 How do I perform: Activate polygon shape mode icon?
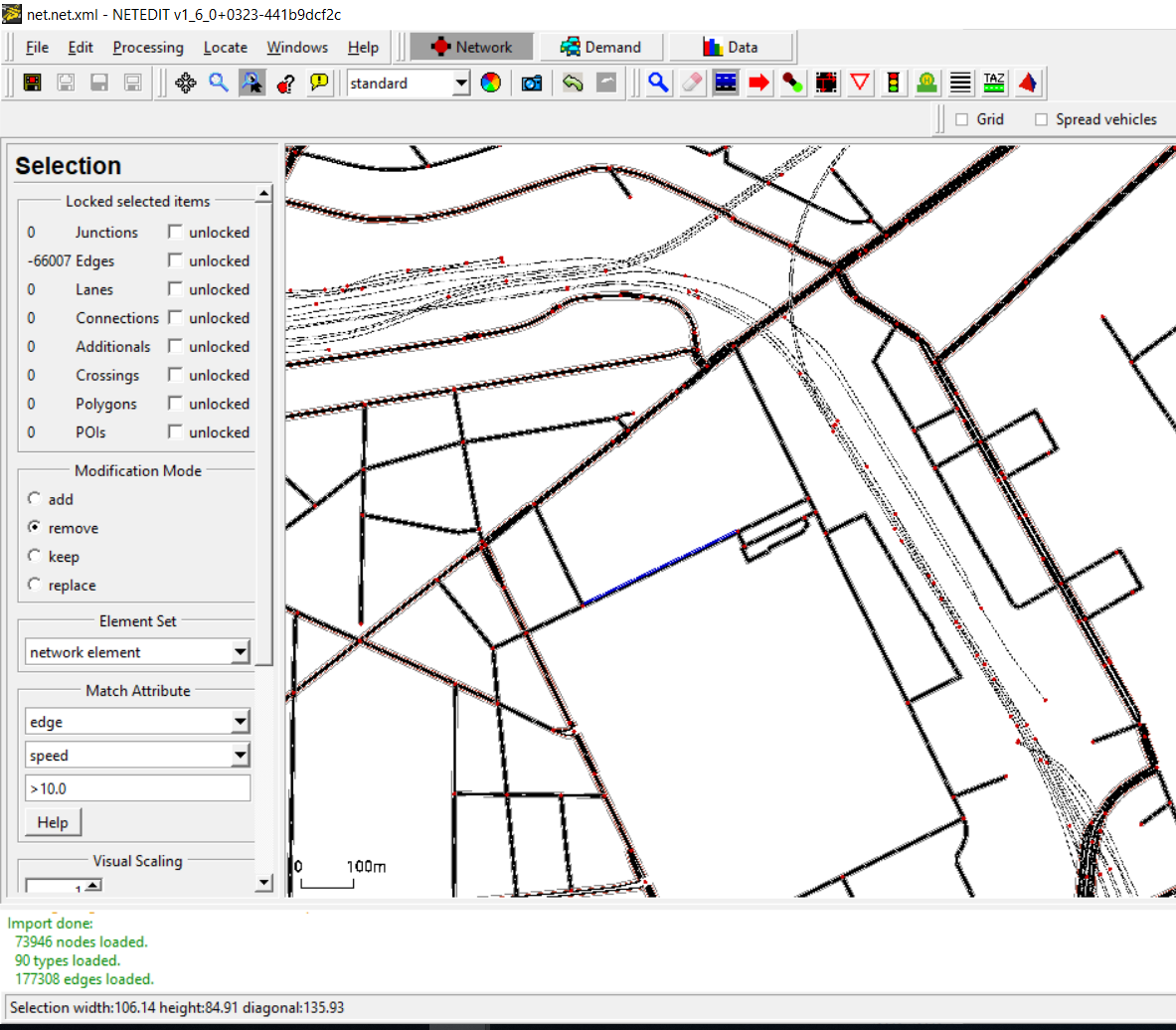pos(1028,83)
